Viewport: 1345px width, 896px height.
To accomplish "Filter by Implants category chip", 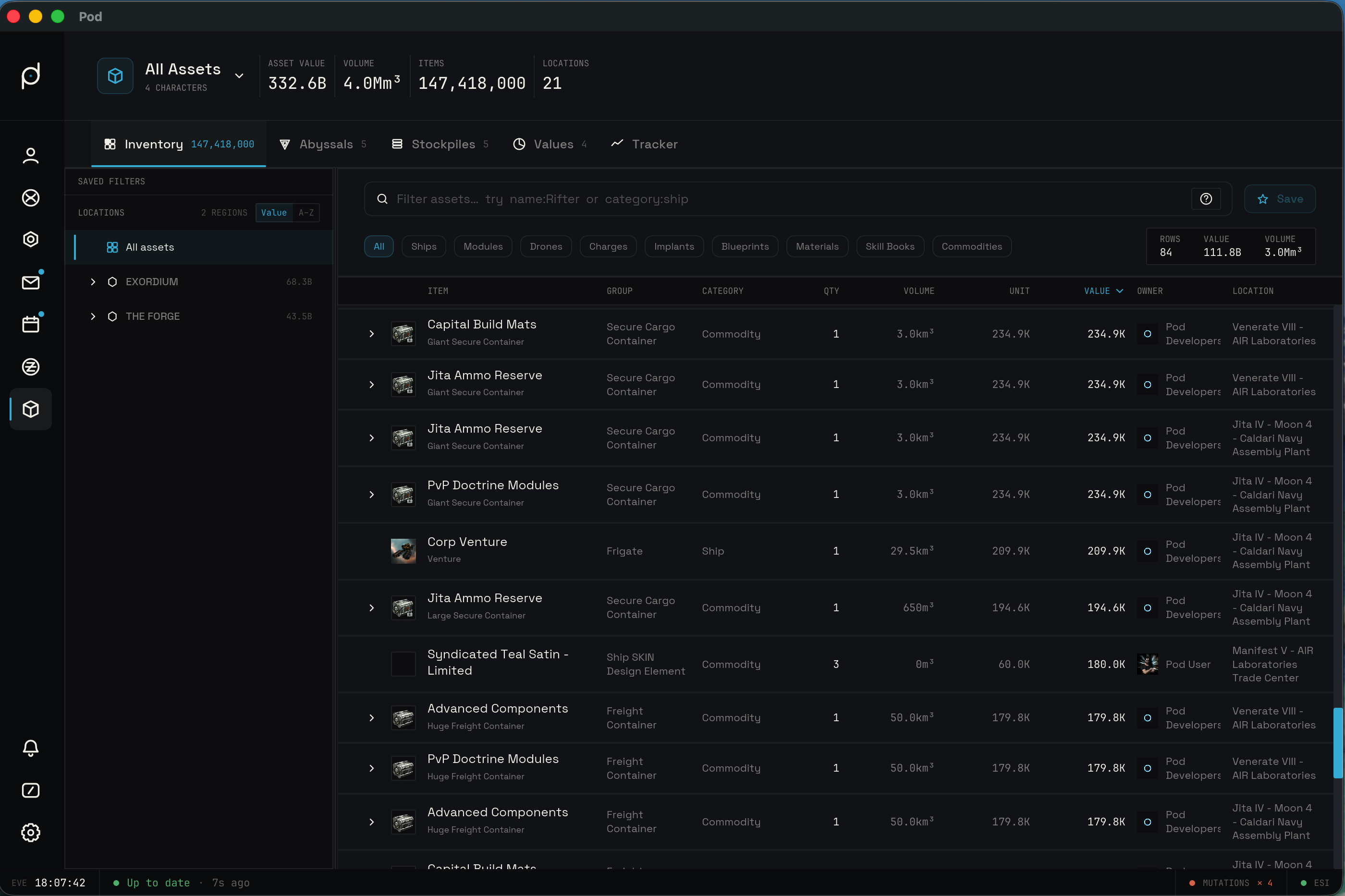I will (674, 246).
